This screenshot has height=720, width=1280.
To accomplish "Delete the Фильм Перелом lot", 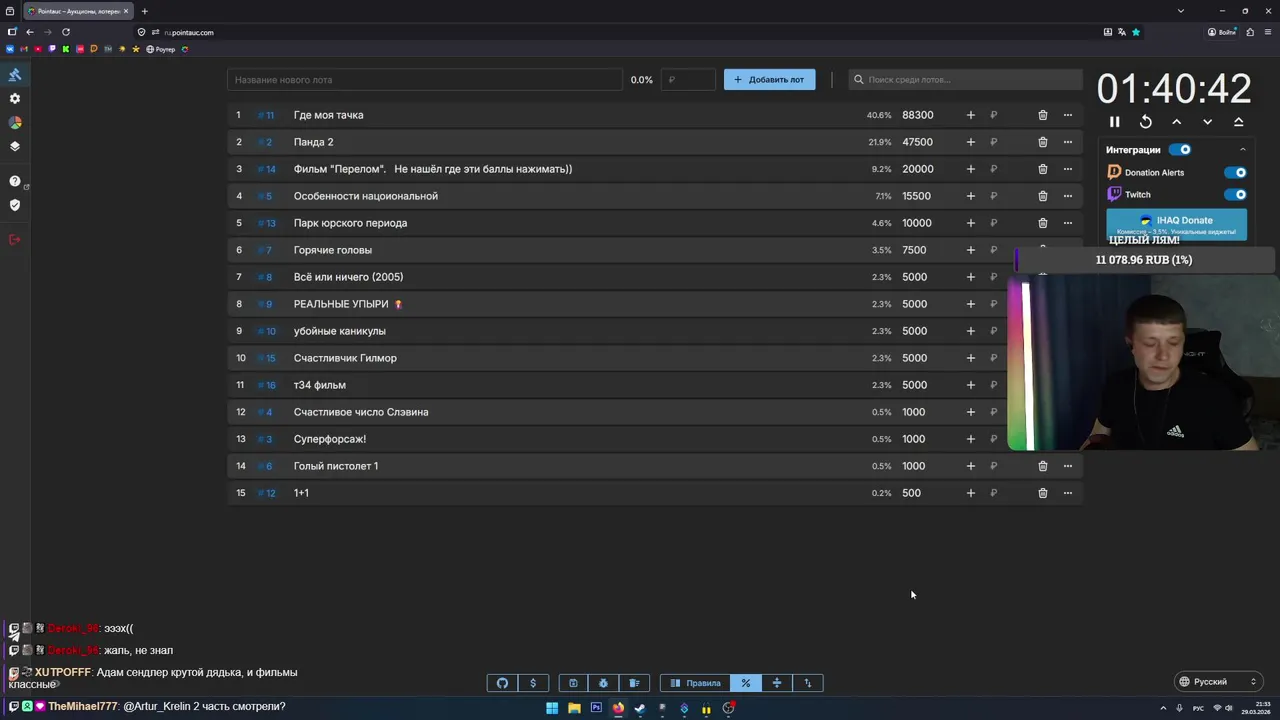I will click(x=1043, y=169).
